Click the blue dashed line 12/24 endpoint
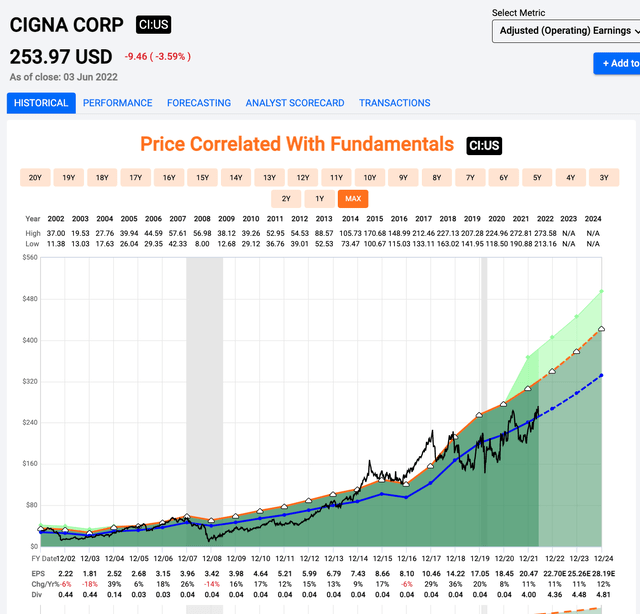640x614 pixels. click(601, 375)
